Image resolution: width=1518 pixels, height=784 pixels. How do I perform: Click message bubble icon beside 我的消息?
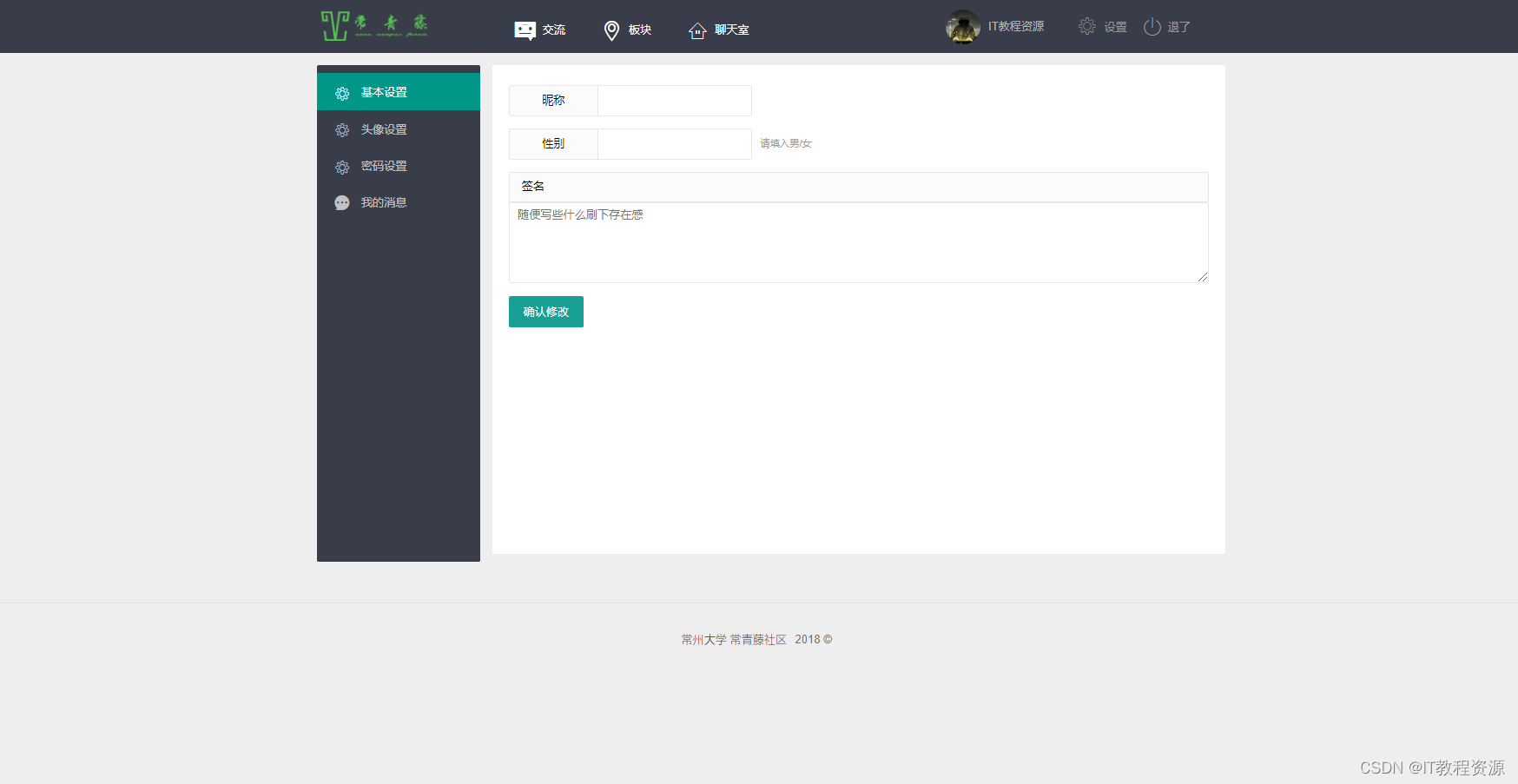(x=342, y=203)
